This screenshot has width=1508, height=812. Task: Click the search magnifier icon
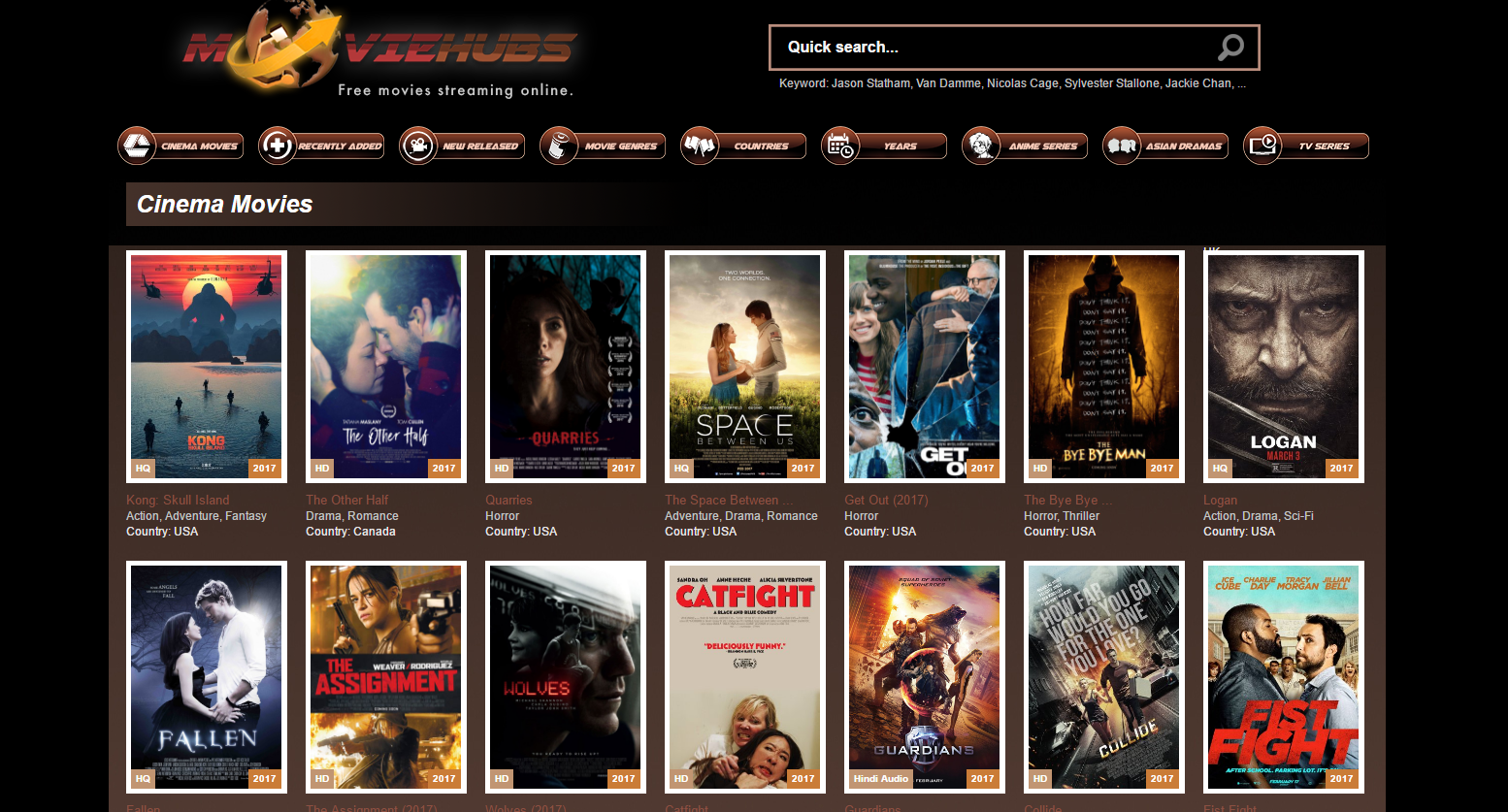(x=1230, y=47)
